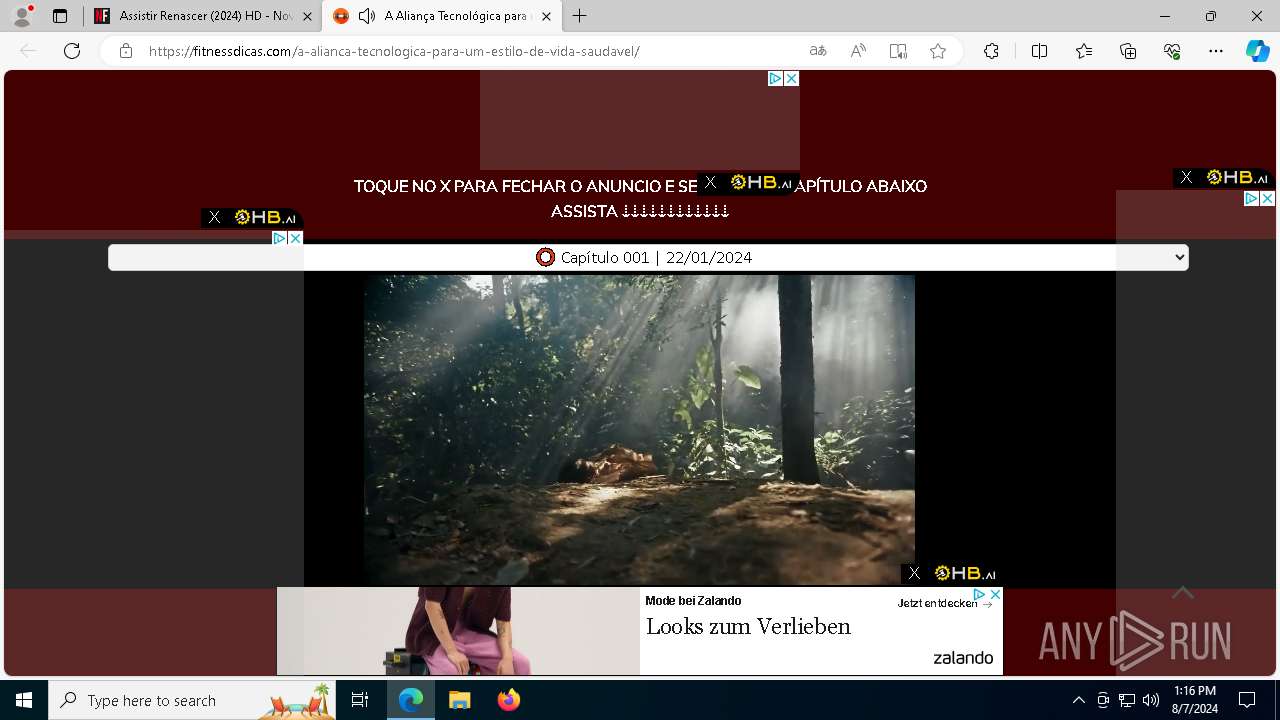Open the Copilot sidebar
Screen dimensions: 1280x720
[1257, 51]
